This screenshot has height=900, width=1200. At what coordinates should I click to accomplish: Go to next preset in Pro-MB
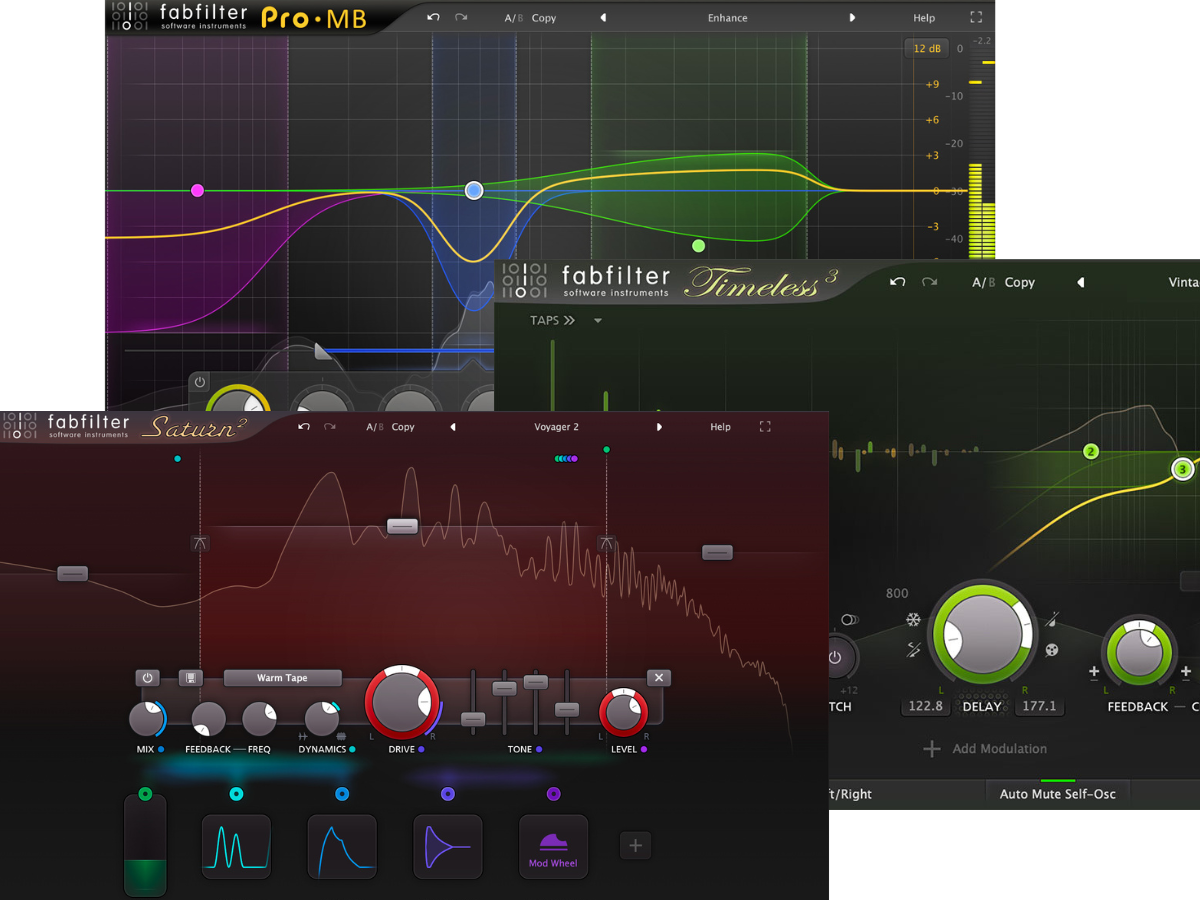852,18
